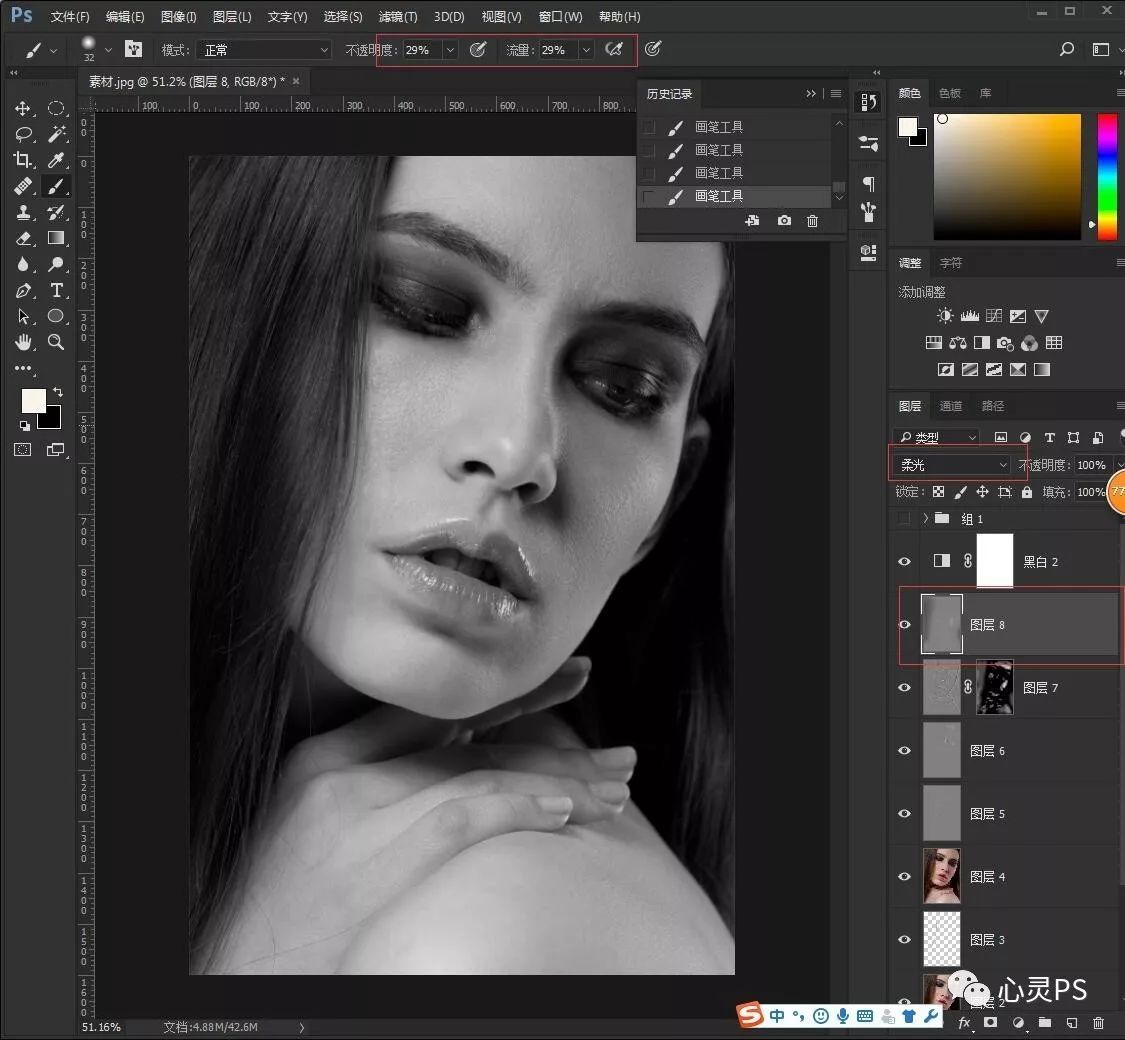Expand the 组 1 layer group
The height and width of the screenshot is (1040, 1125).
926,518
